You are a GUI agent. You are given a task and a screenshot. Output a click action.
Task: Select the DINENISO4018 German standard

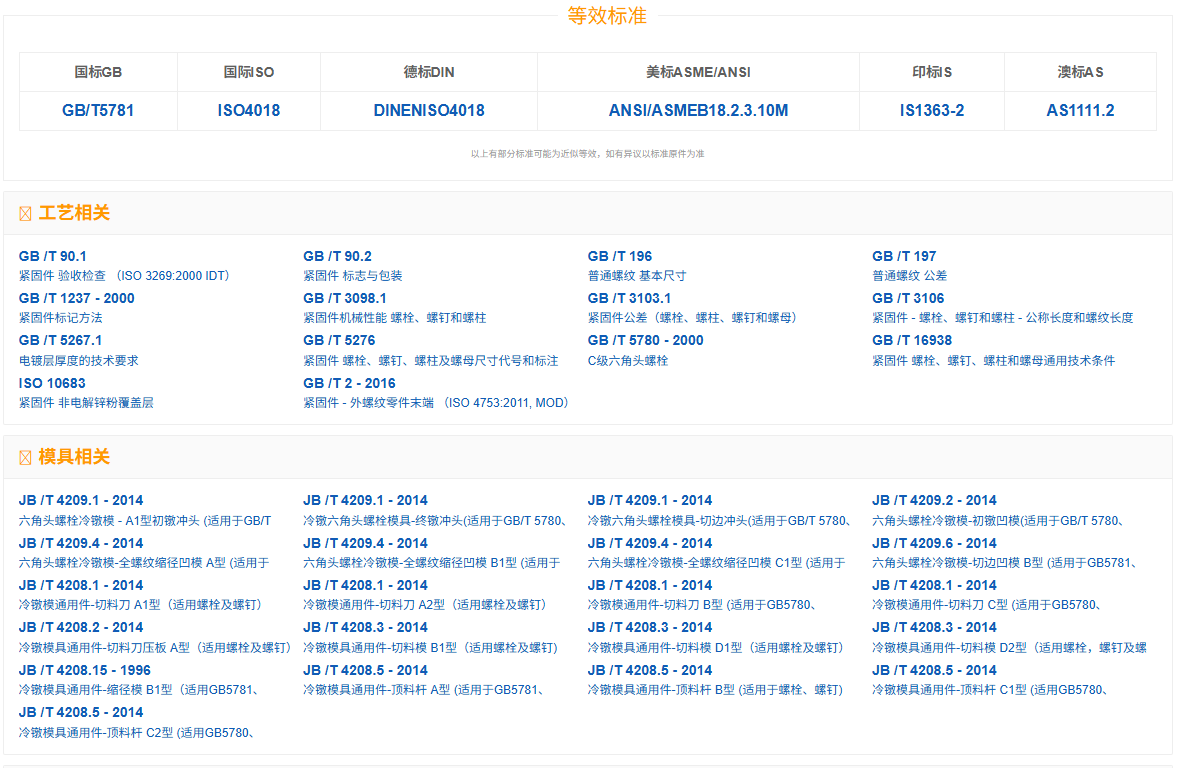coord(429,111)
